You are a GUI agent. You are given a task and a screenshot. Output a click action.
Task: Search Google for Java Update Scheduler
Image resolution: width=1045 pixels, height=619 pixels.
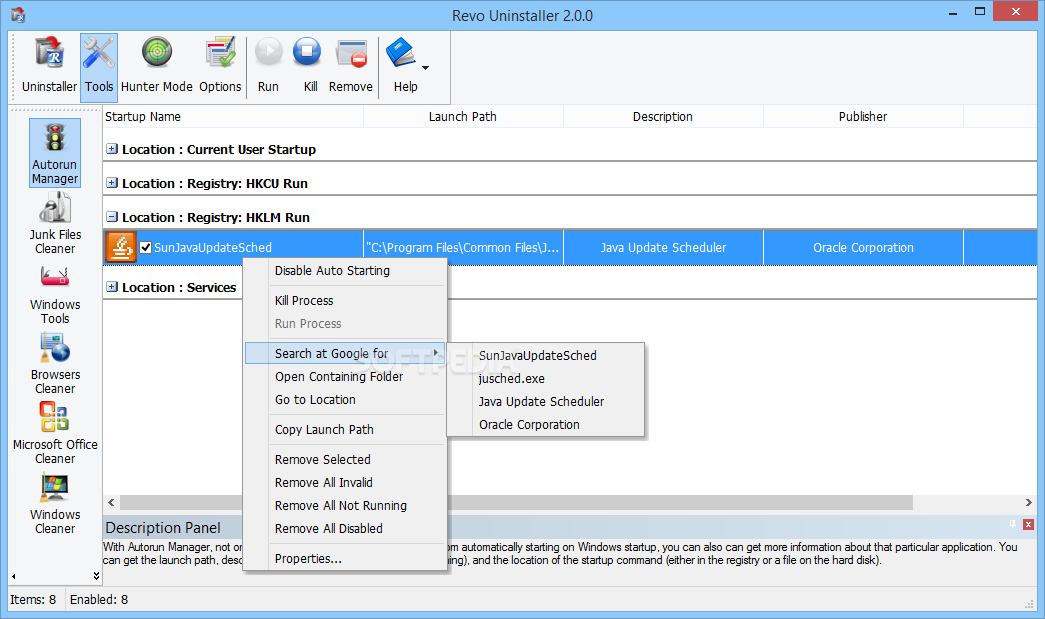coord(546,402)
